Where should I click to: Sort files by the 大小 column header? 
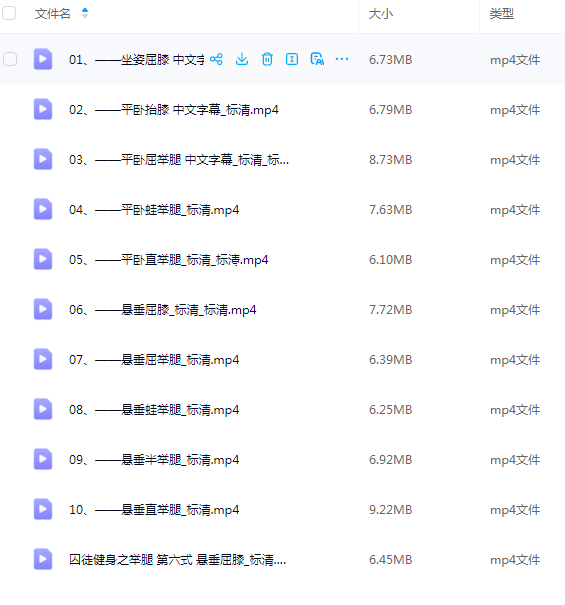381,14
